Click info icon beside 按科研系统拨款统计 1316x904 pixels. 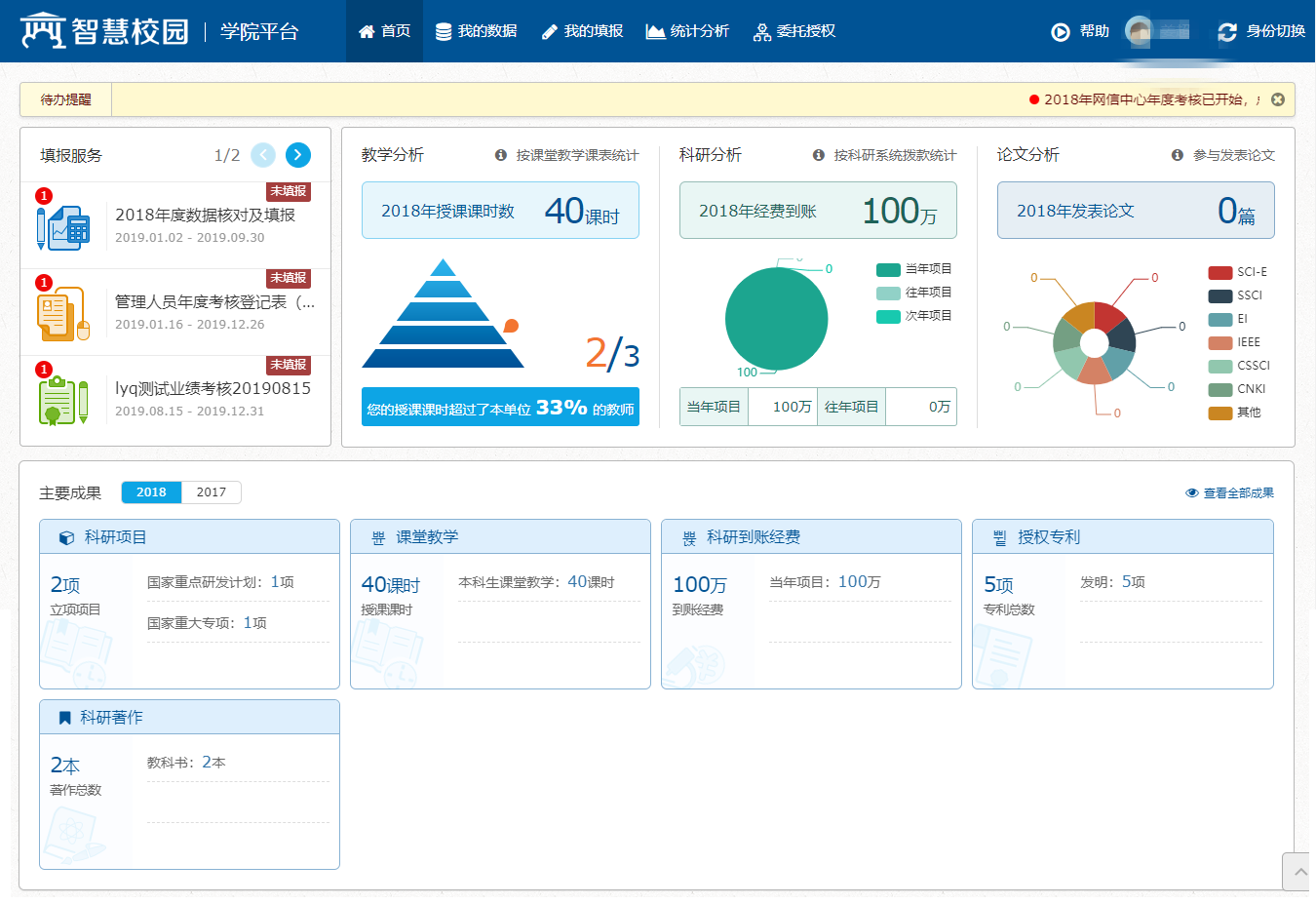(x=819, y=155)
